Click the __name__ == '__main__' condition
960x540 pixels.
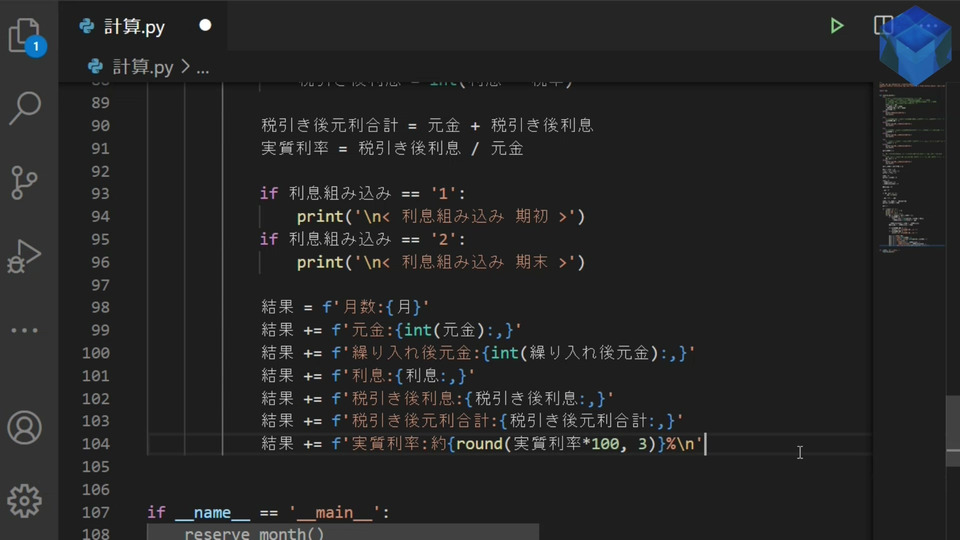pos(274,512)
